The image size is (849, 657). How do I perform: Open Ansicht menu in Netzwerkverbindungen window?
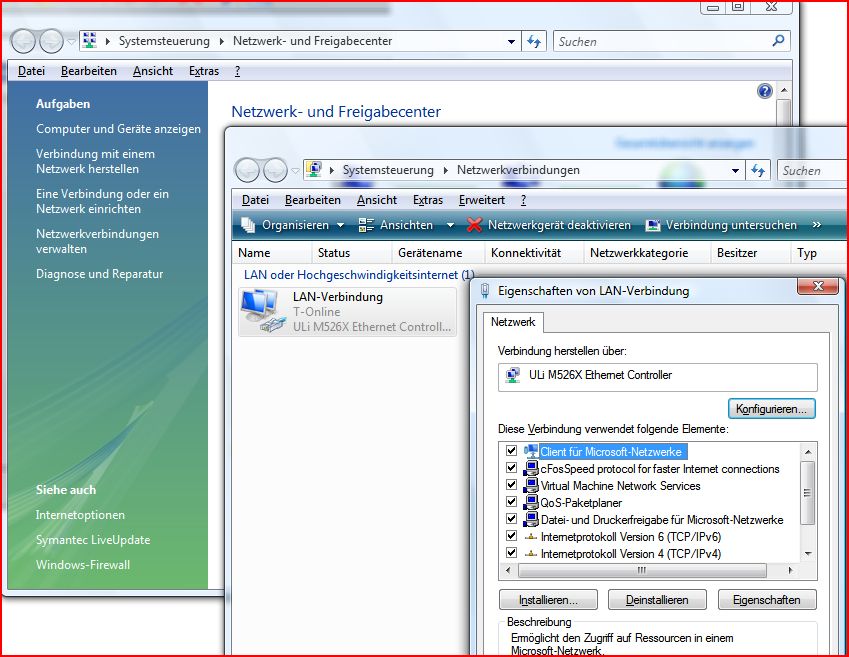(x=377, y=200)
